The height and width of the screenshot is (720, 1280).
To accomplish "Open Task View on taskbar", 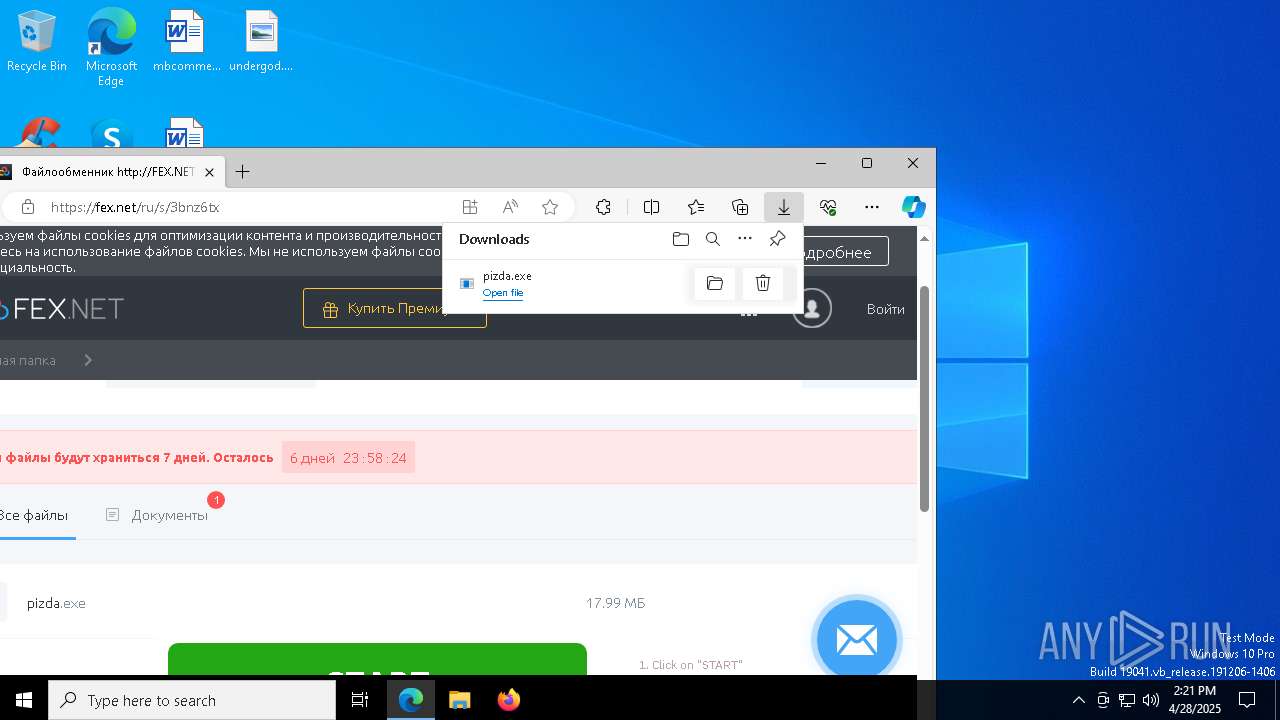I will 360,700.
